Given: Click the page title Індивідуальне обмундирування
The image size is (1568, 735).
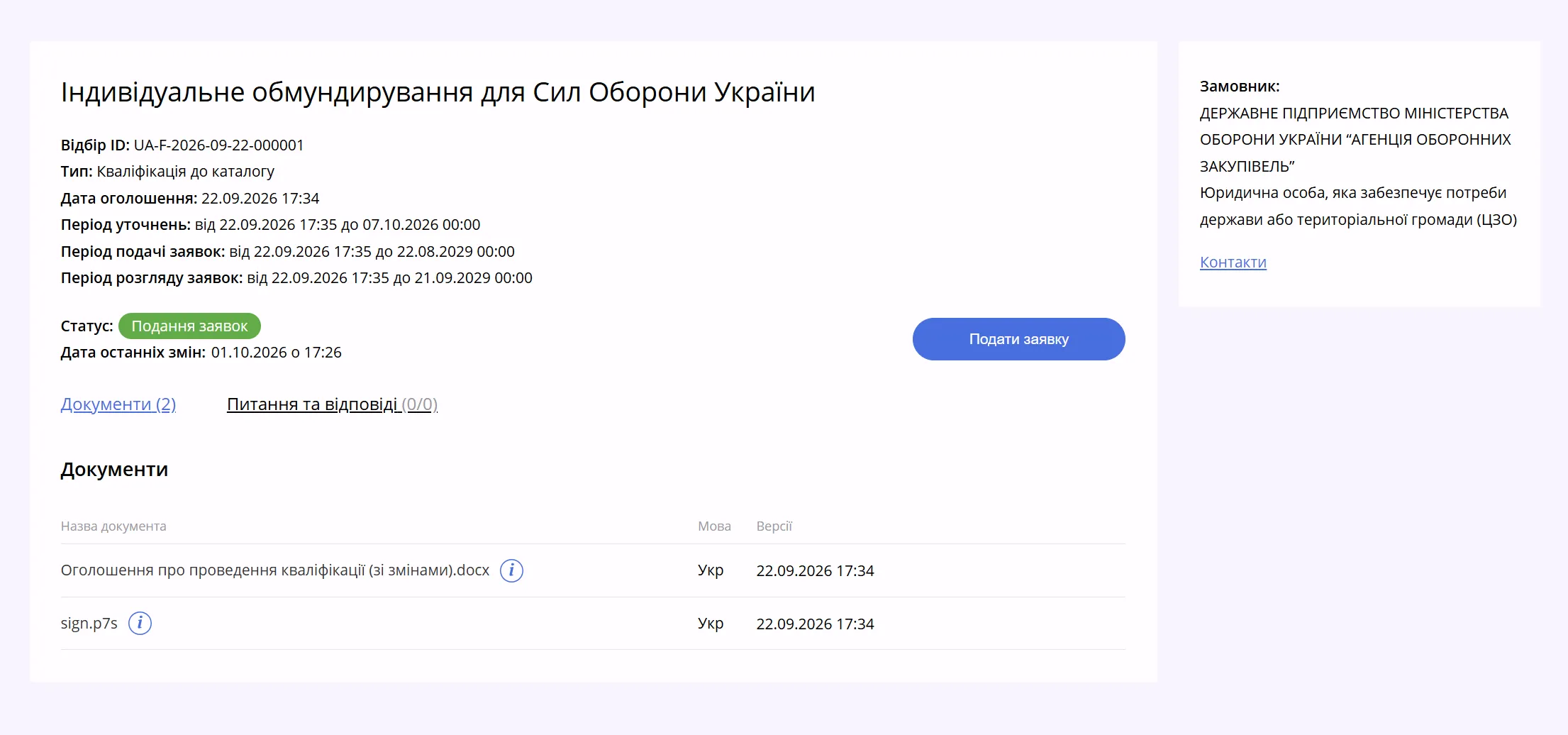Looking at the screenshot, I should (438, 92).
